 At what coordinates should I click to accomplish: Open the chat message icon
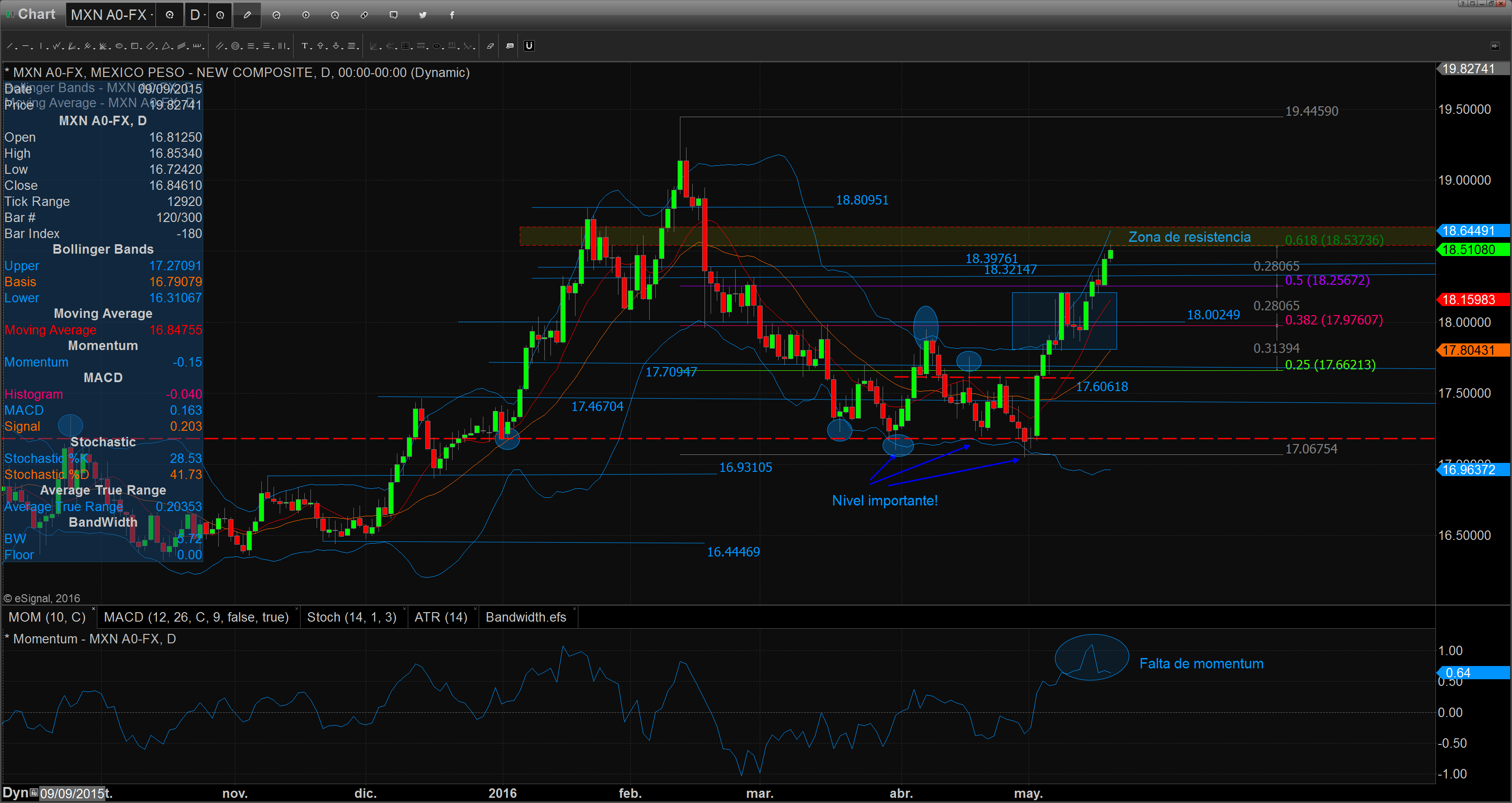click(394, 15)
